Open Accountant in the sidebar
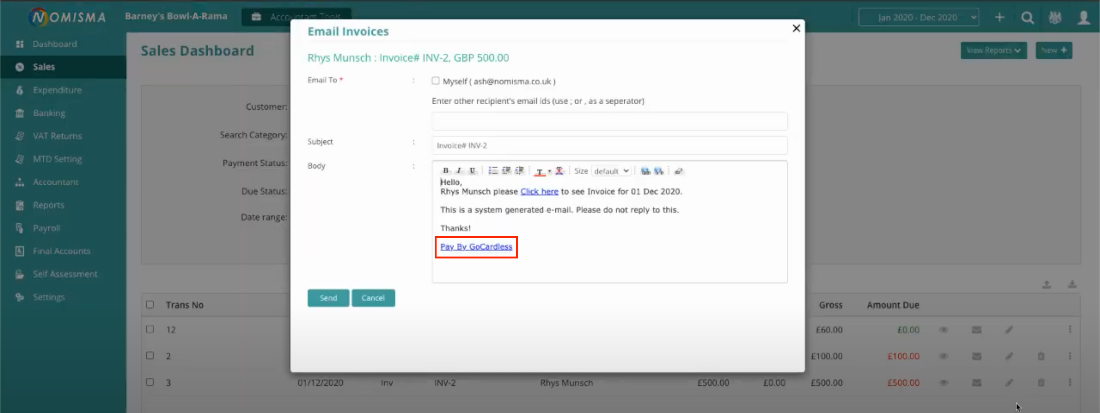Image resolution: width=1100 pixels, height=413 pixels. coord(63,182)
